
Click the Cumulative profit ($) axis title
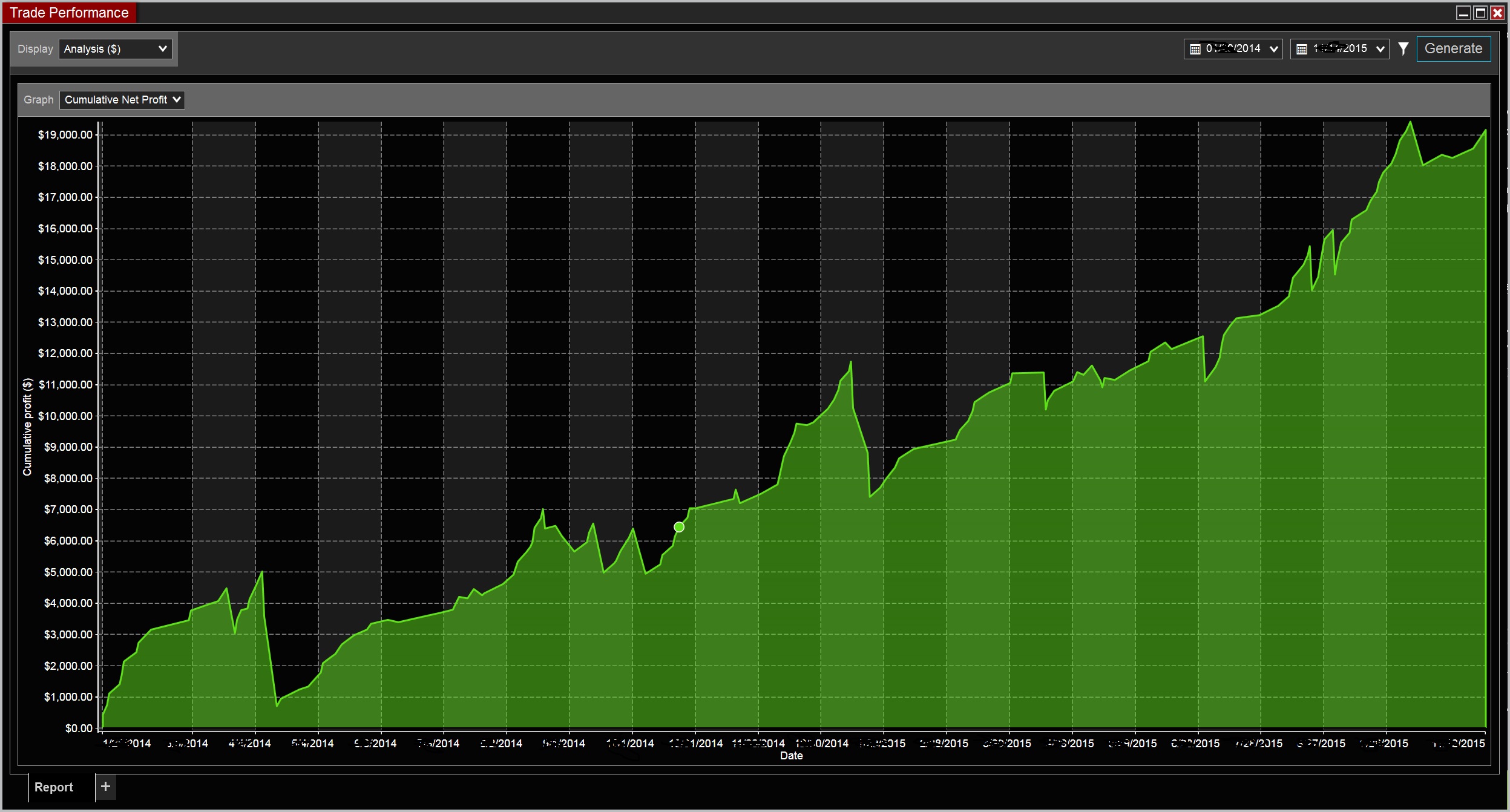pos(27,427)
